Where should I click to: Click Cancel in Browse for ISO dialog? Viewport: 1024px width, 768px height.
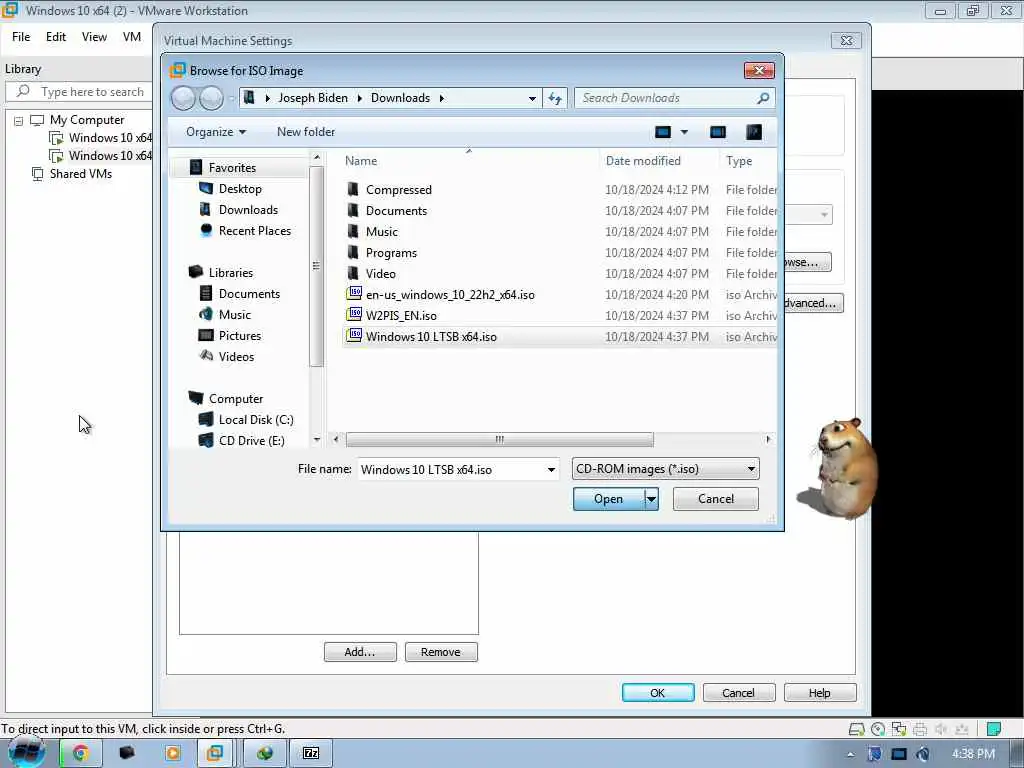tap(716, 499)
